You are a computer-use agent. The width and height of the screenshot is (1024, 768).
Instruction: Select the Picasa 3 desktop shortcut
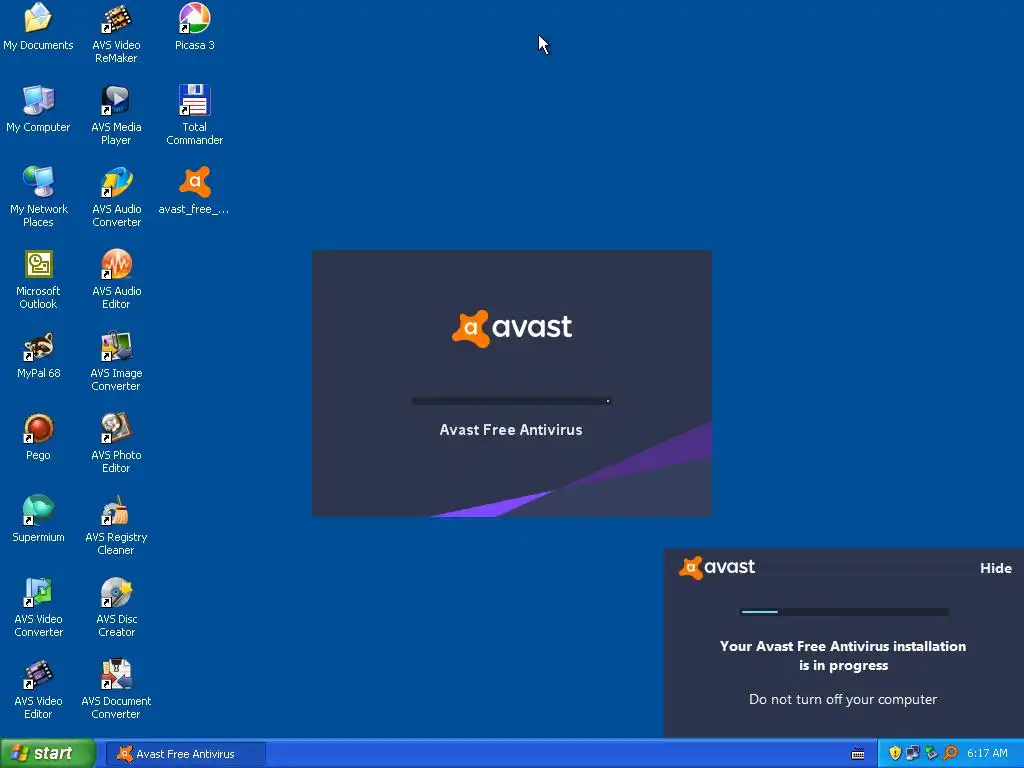pos(195,27)
